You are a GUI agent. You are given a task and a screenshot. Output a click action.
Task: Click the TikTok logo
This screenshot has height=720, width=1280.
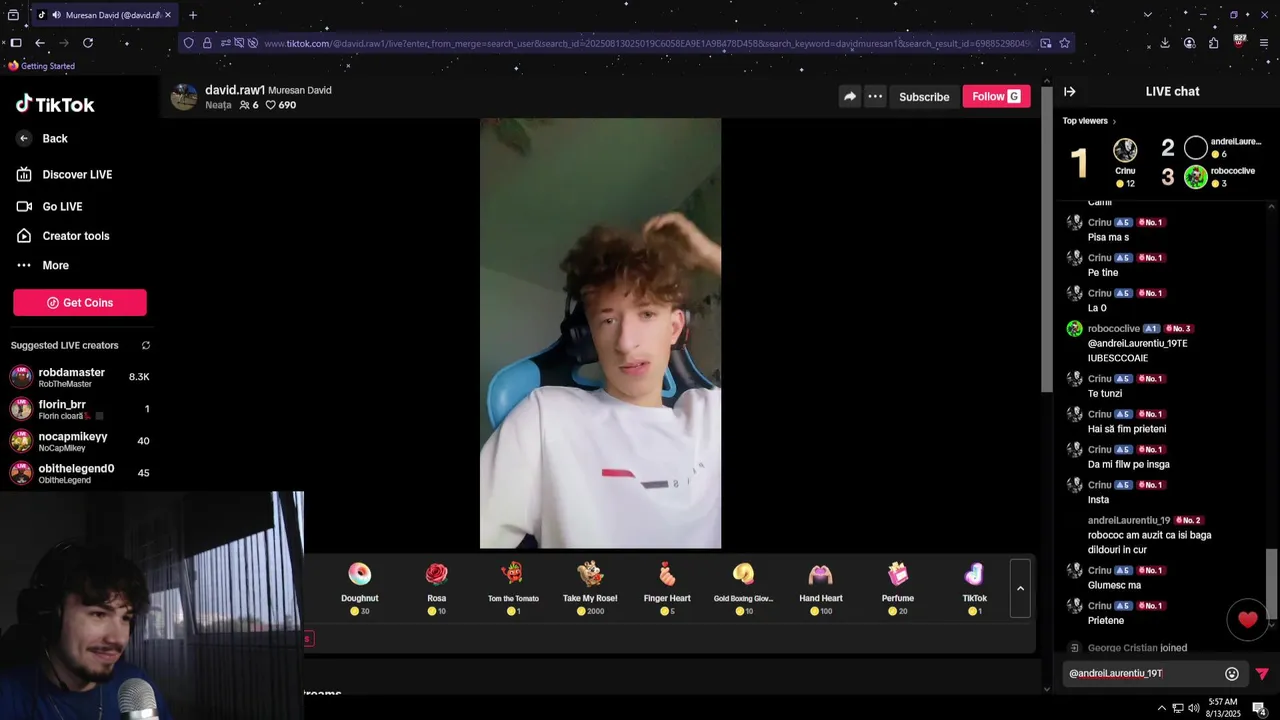point(55,104)
